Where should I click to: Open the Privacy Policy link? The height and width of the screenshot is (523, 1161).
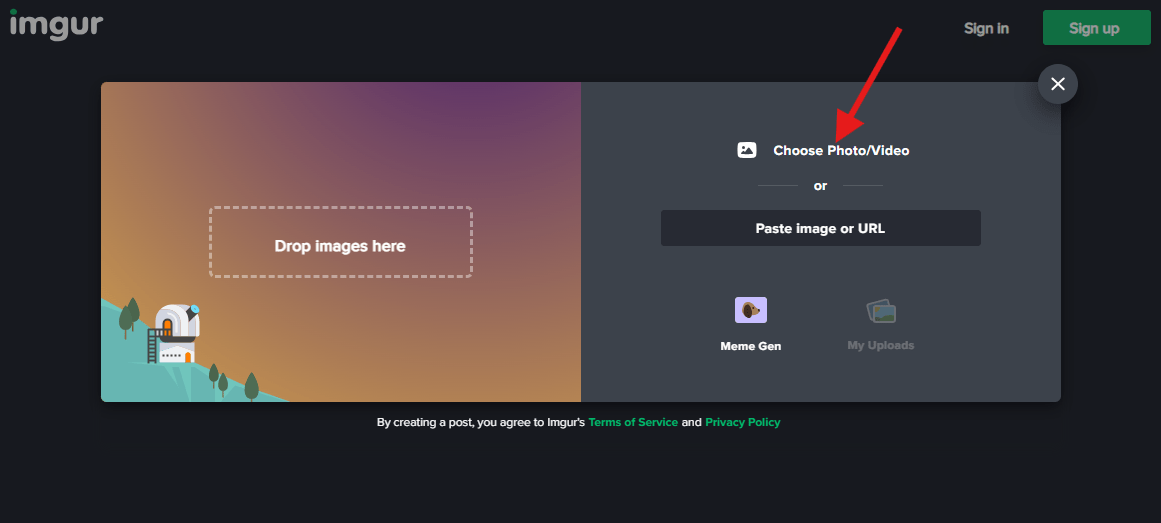click(x=742, y=423)
